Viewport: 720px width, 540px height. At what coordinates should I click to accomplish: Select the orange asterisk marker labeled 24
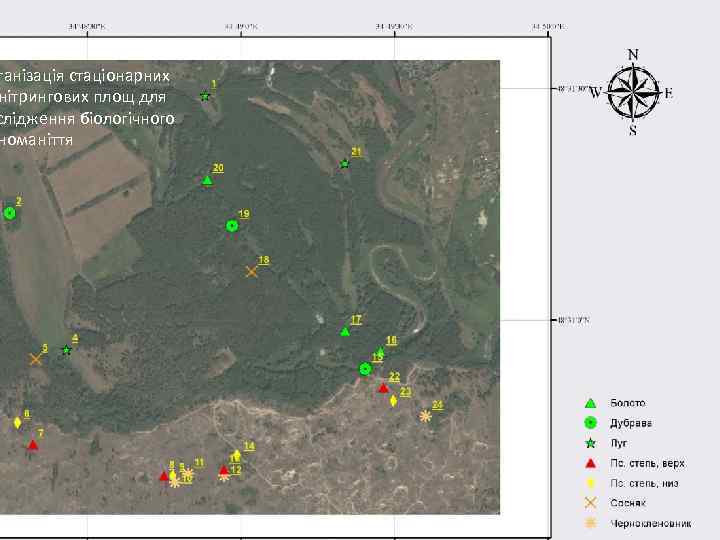click(426, 416)
